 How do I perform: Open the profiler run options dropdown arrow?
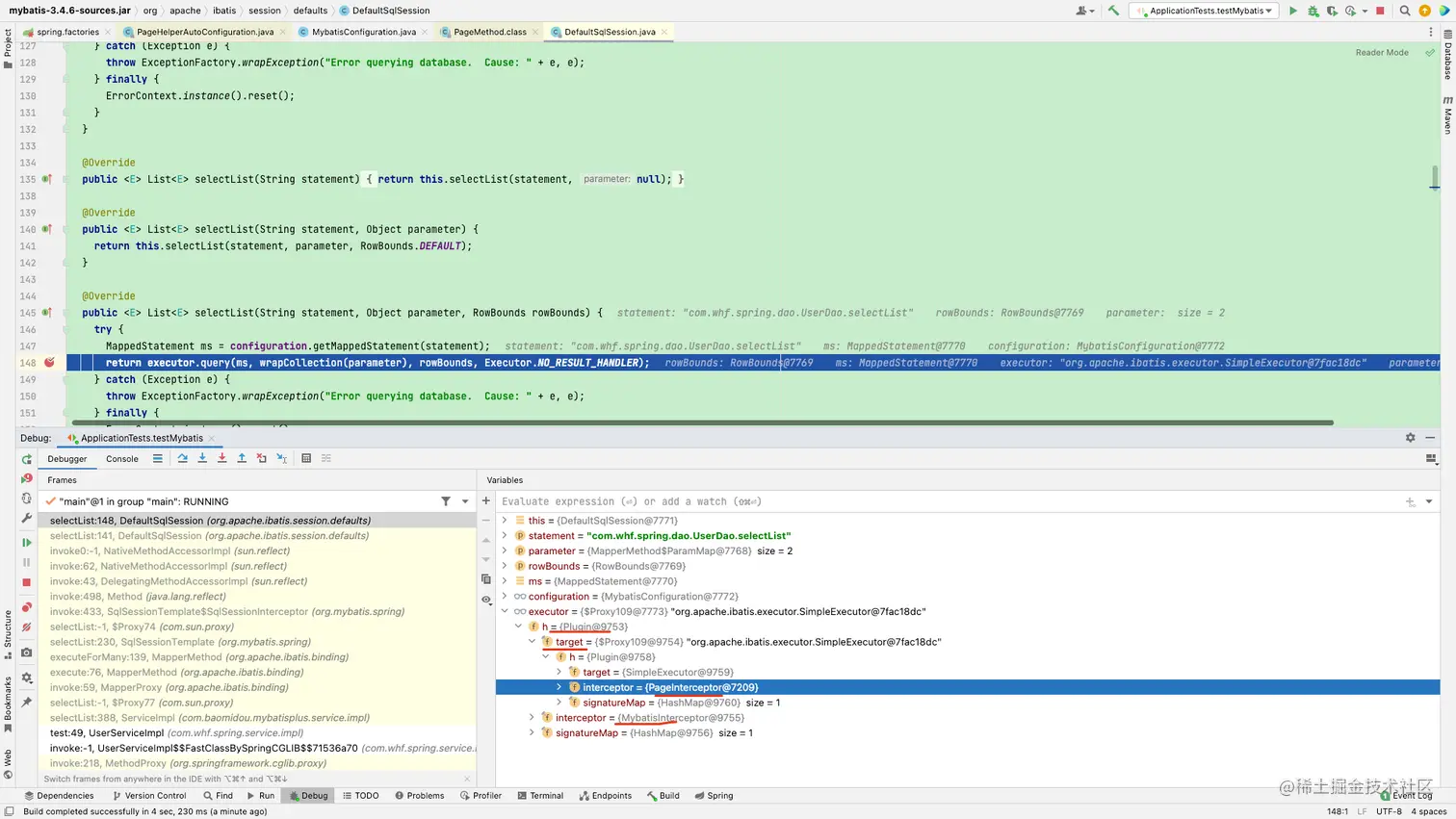click(x=1365, y=11)
